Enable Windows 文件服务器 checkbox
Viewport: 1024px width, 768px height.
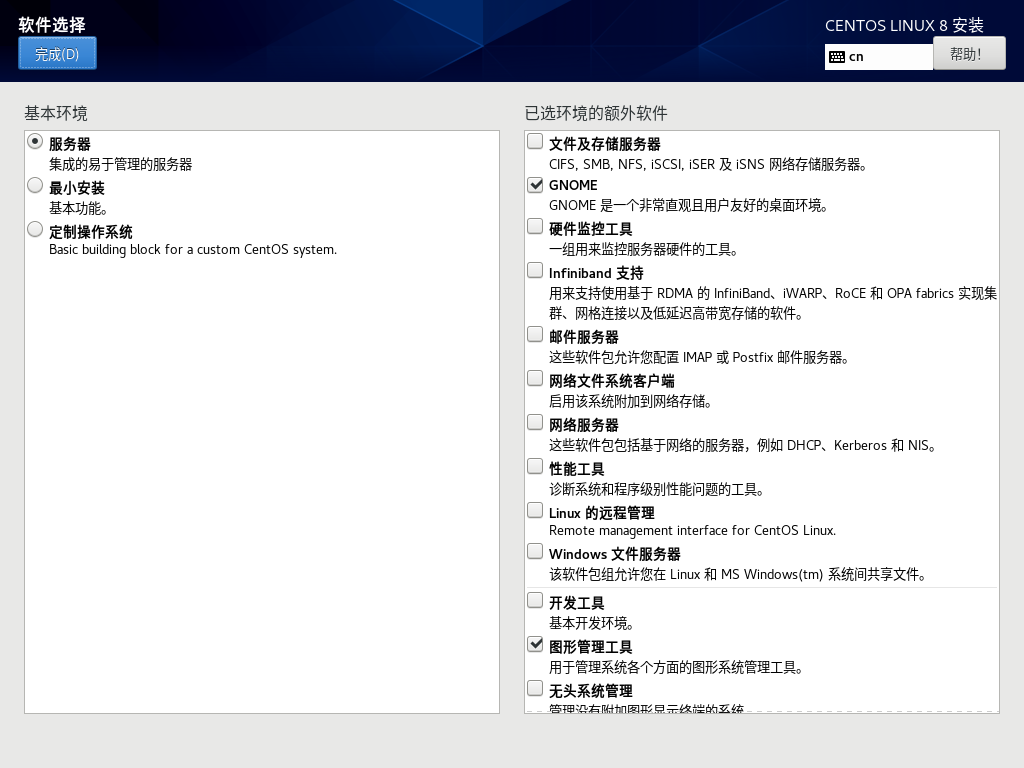536,552
